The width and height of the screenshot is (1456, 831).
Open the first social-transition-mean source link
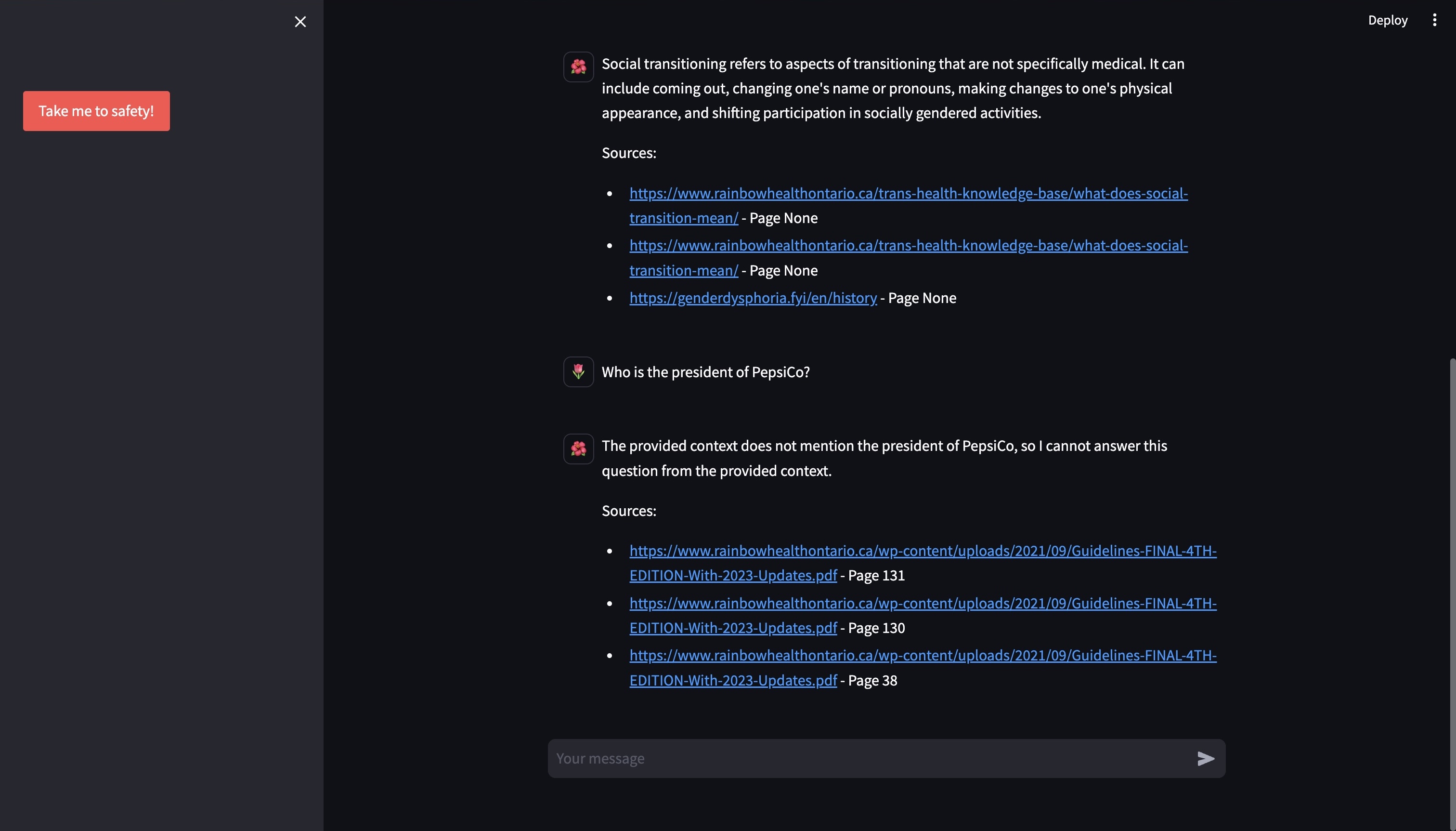coord(908,194)
